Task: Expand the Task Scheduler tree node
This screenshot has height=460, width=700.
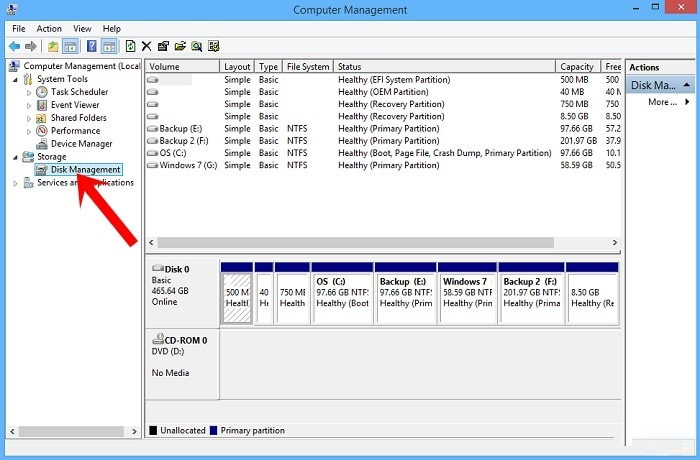Action: [x=29, y=92]
